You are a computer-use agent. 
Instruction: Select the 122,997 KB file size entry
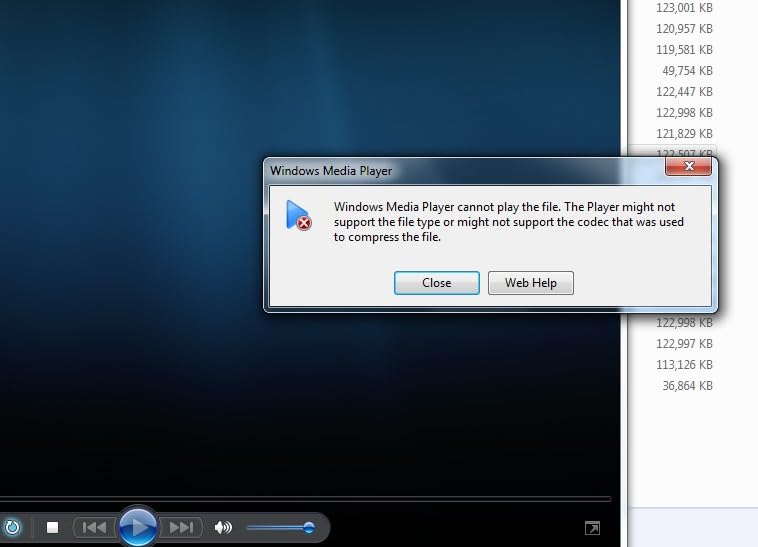pos(684,344)
